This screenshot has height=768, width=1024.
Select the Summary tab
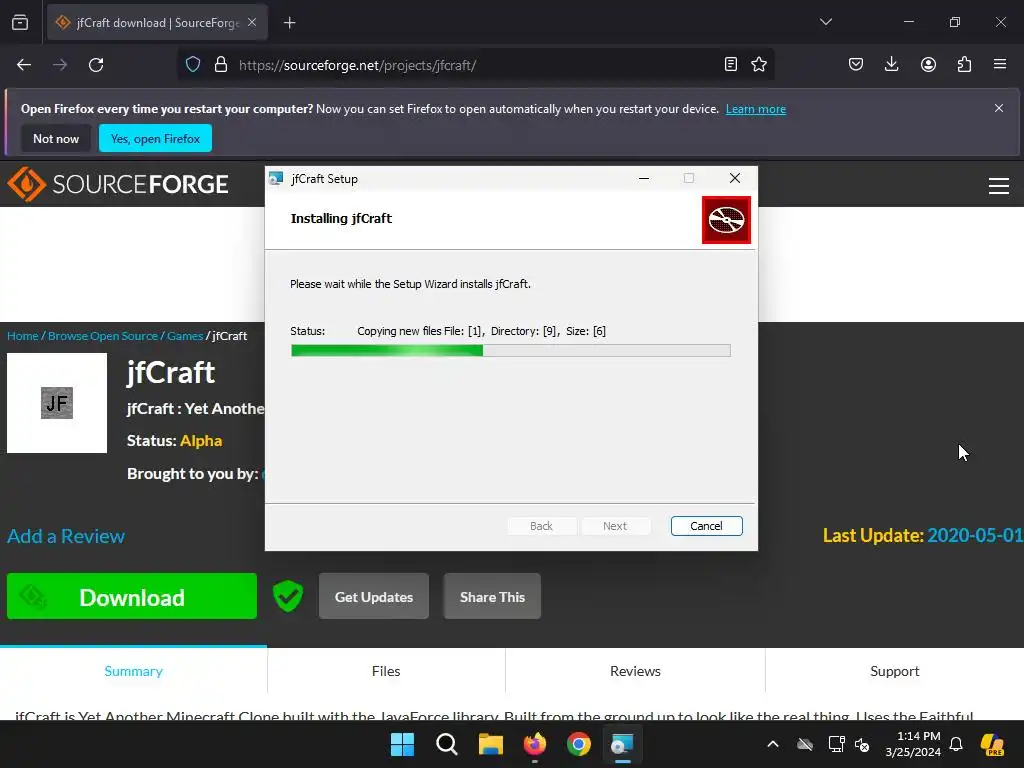point(133,671)
